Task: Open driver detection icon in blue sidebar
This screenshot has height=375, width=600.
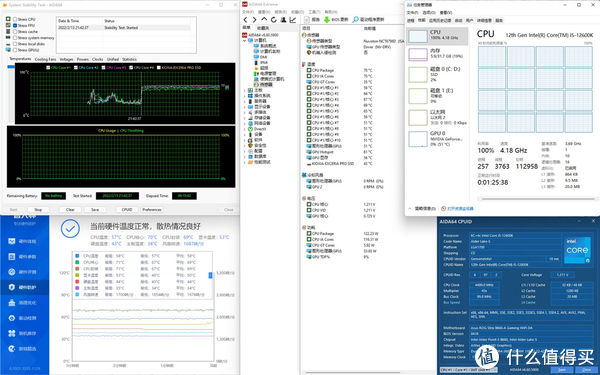Action: pyautogui.click(x=12, y=318)
